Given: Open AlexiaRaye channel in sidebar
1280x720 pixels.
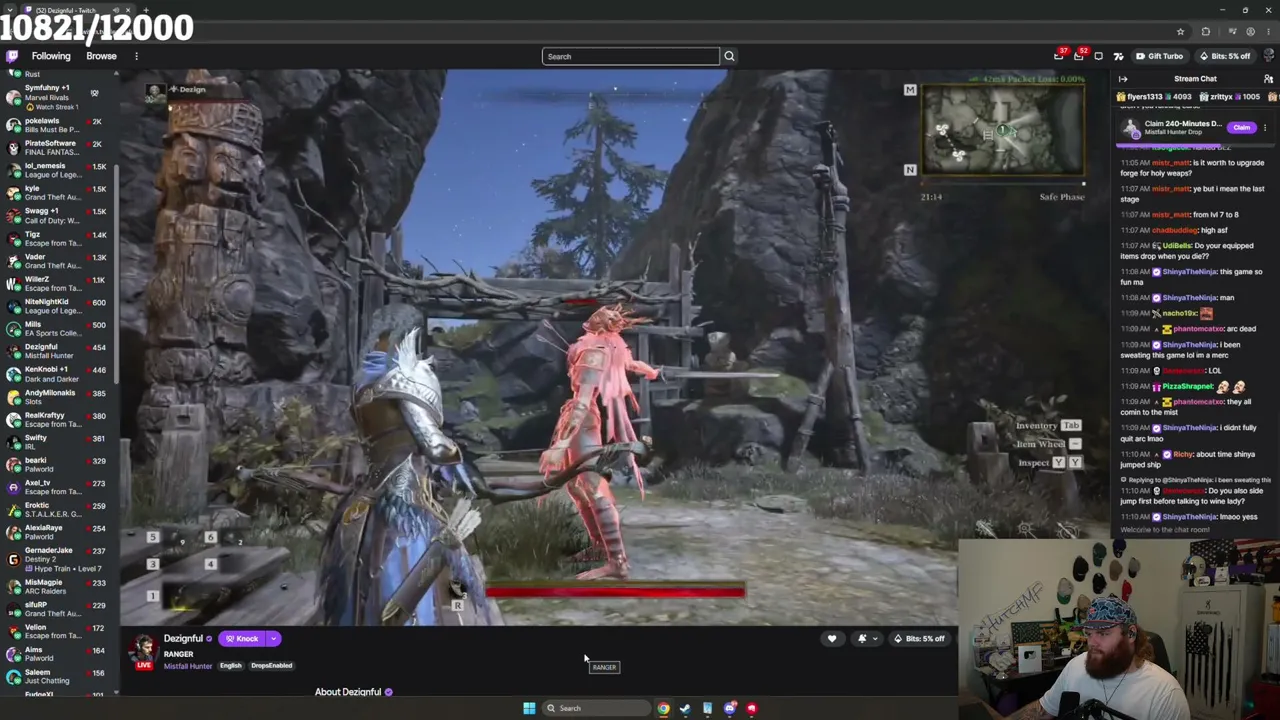Looking at the screenshot, I should [x=58, y=531].
